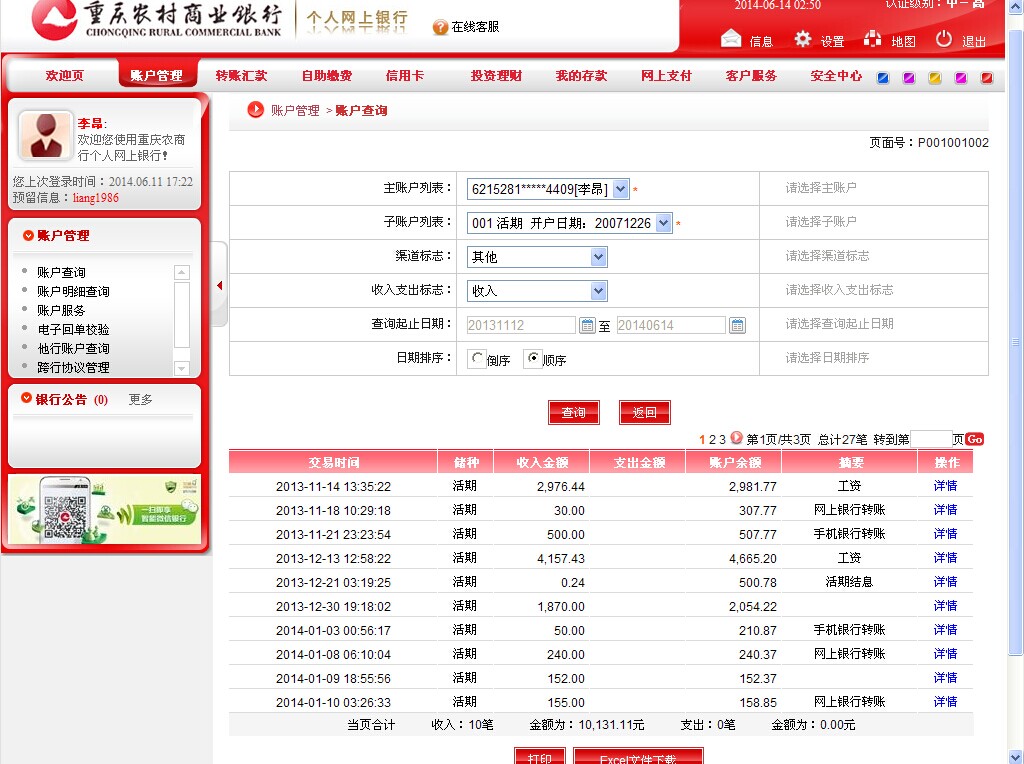Click 详情 link for 2013-11-14 salary row
The image size is (1024, 764).
945,486
